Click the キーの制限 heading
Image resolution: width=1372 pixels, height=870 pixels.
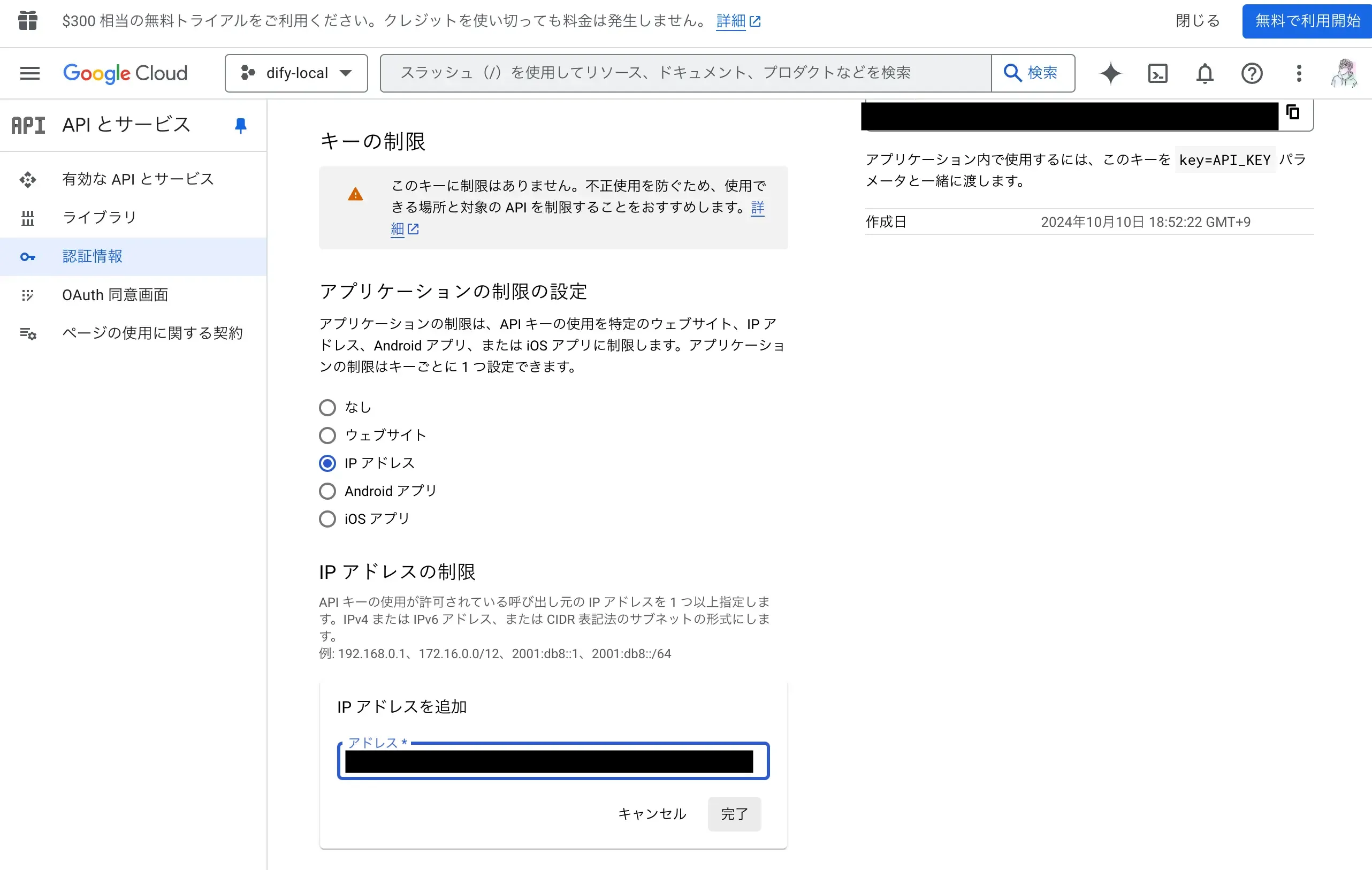point(373,141)
